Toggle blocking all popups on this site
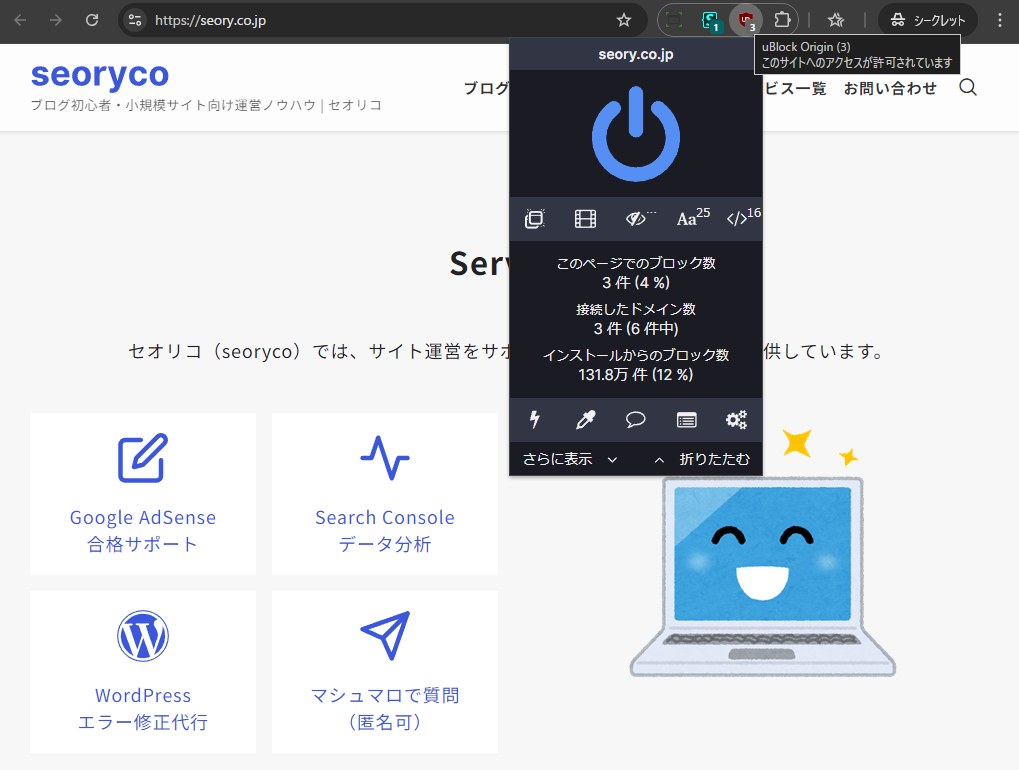Viewport: 1019px width, 770px height. tap(535, 219)
